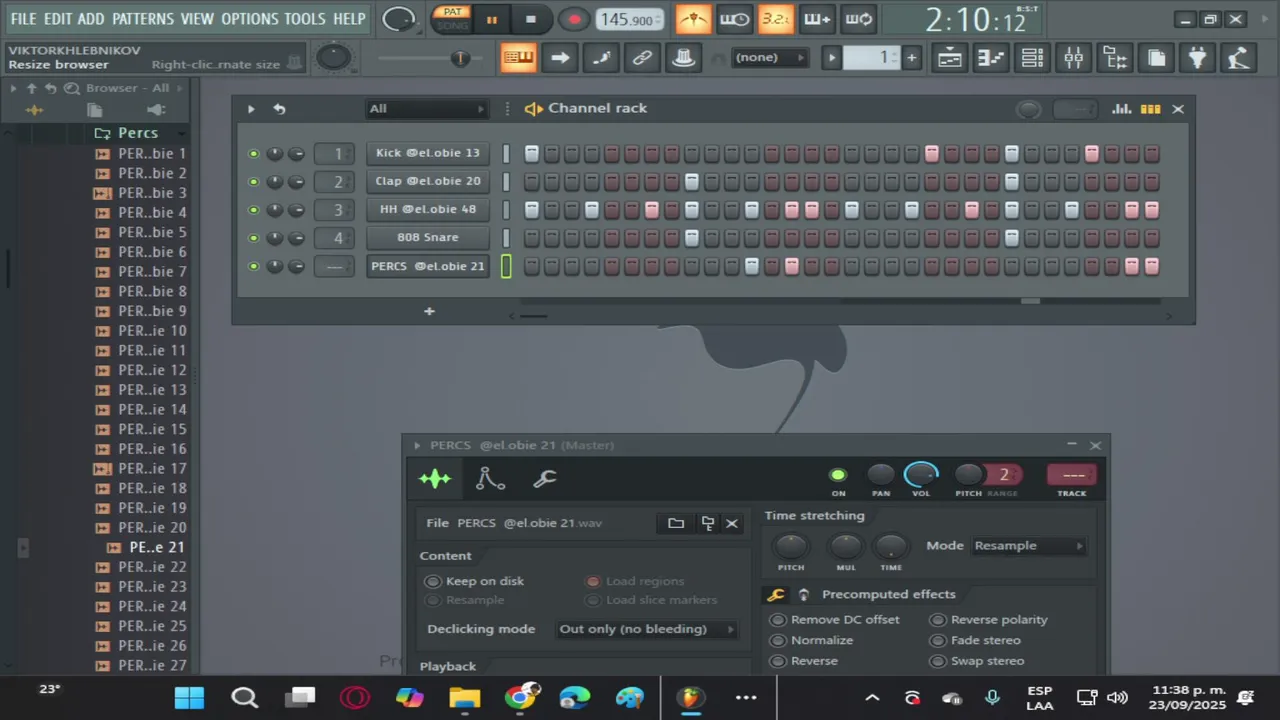Show hidden system tray icons chevron
The image size is (1280, 720).
pos(872,698)
